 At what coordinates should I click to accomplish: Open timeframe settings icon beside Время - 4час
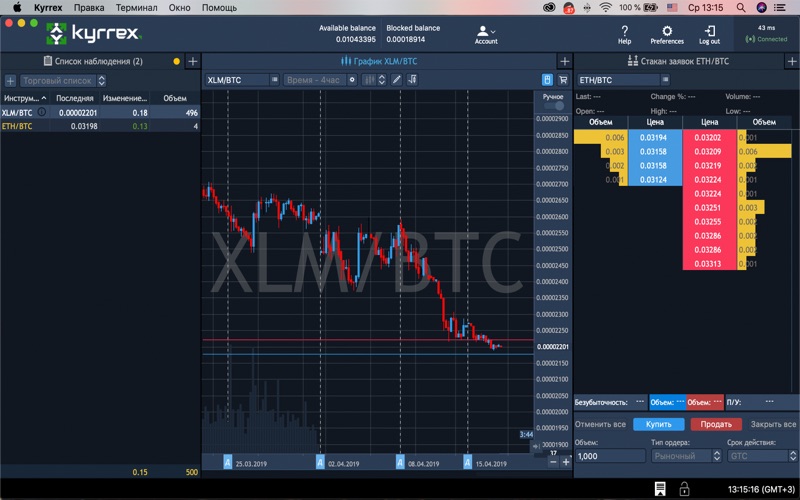click(x=352, y=80)
